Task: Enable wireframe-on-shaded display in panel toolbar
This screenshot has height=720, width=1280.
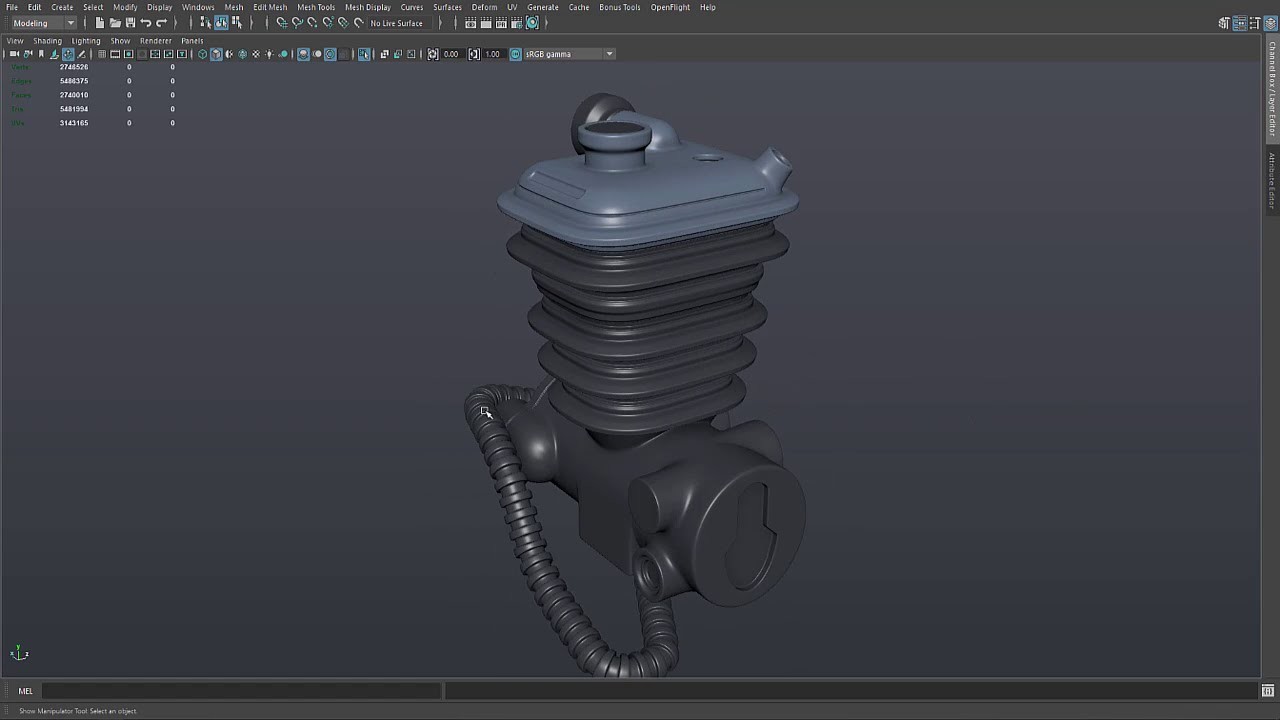Action: click(228, 54)
